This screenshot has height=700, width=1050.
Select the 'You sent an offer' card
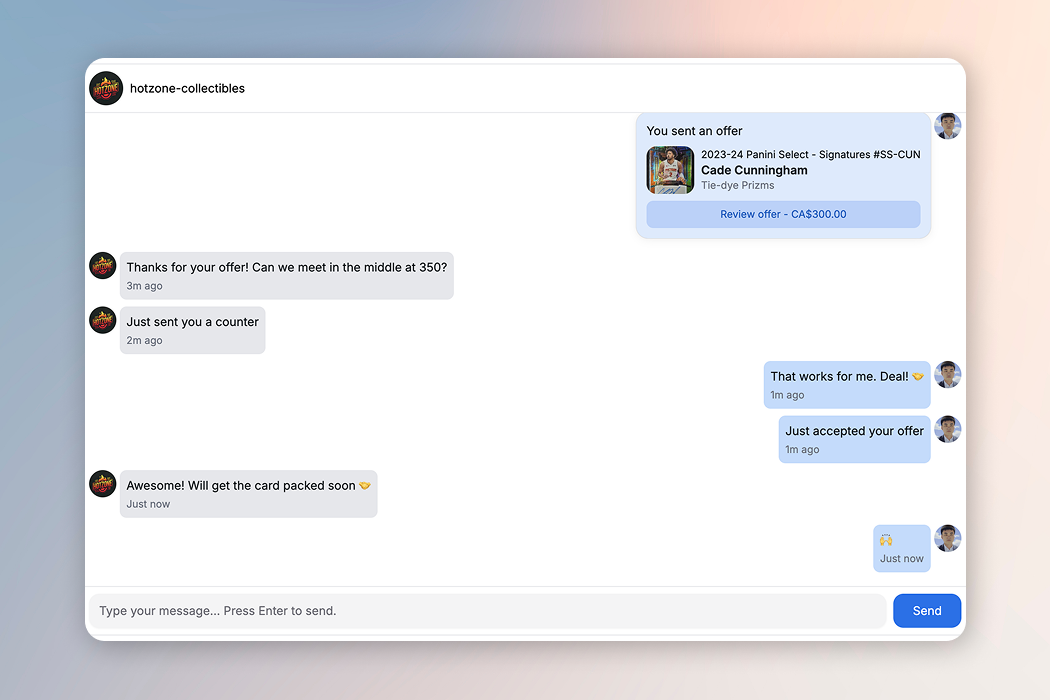tap(783, 175)
